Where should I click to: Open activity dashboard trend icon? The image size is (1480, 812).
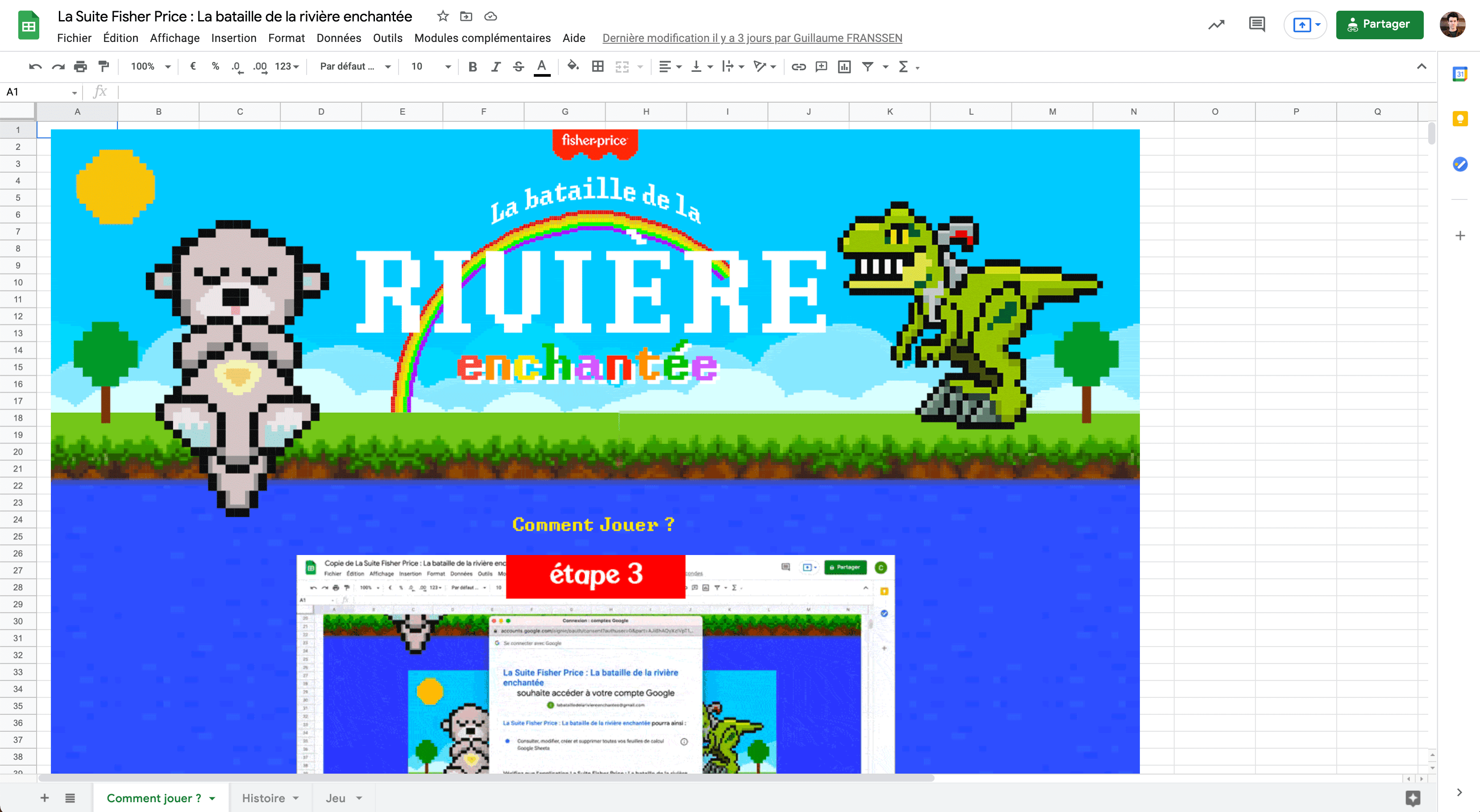(1216, 25)
